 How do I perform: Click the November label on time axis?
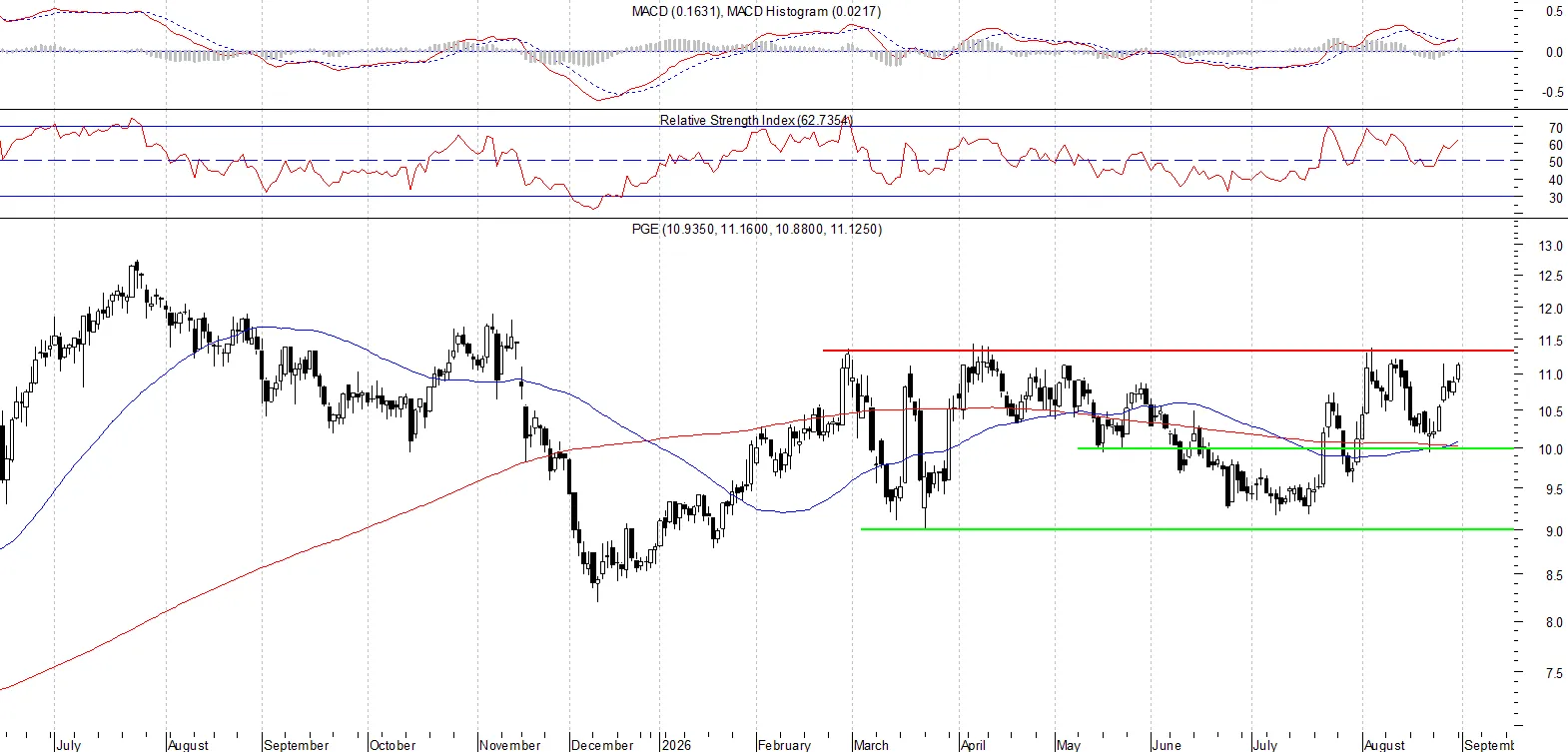point(509,745)
